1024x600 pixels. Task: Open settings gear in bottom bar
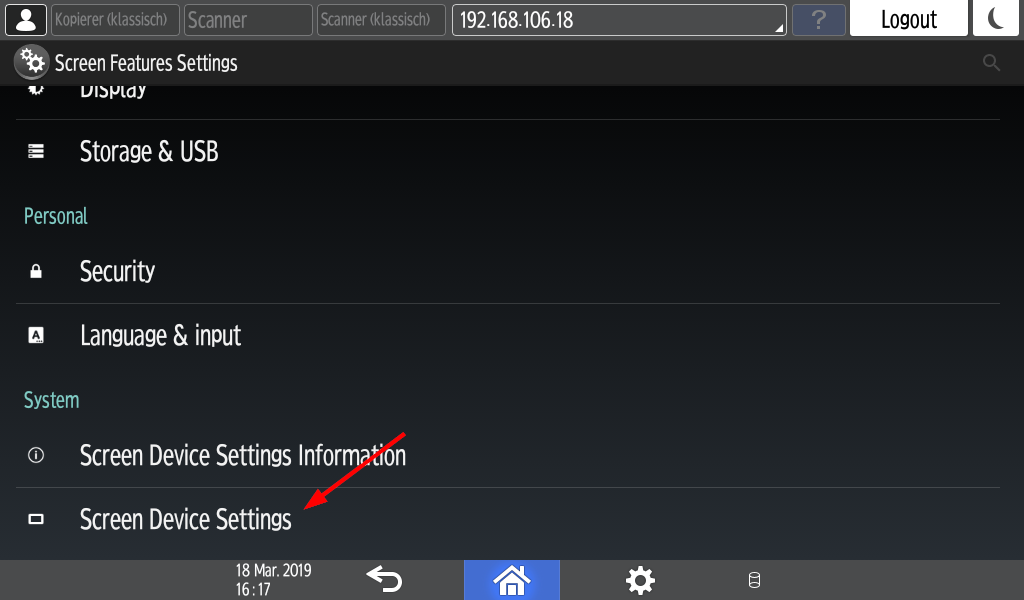coord(640,580)
